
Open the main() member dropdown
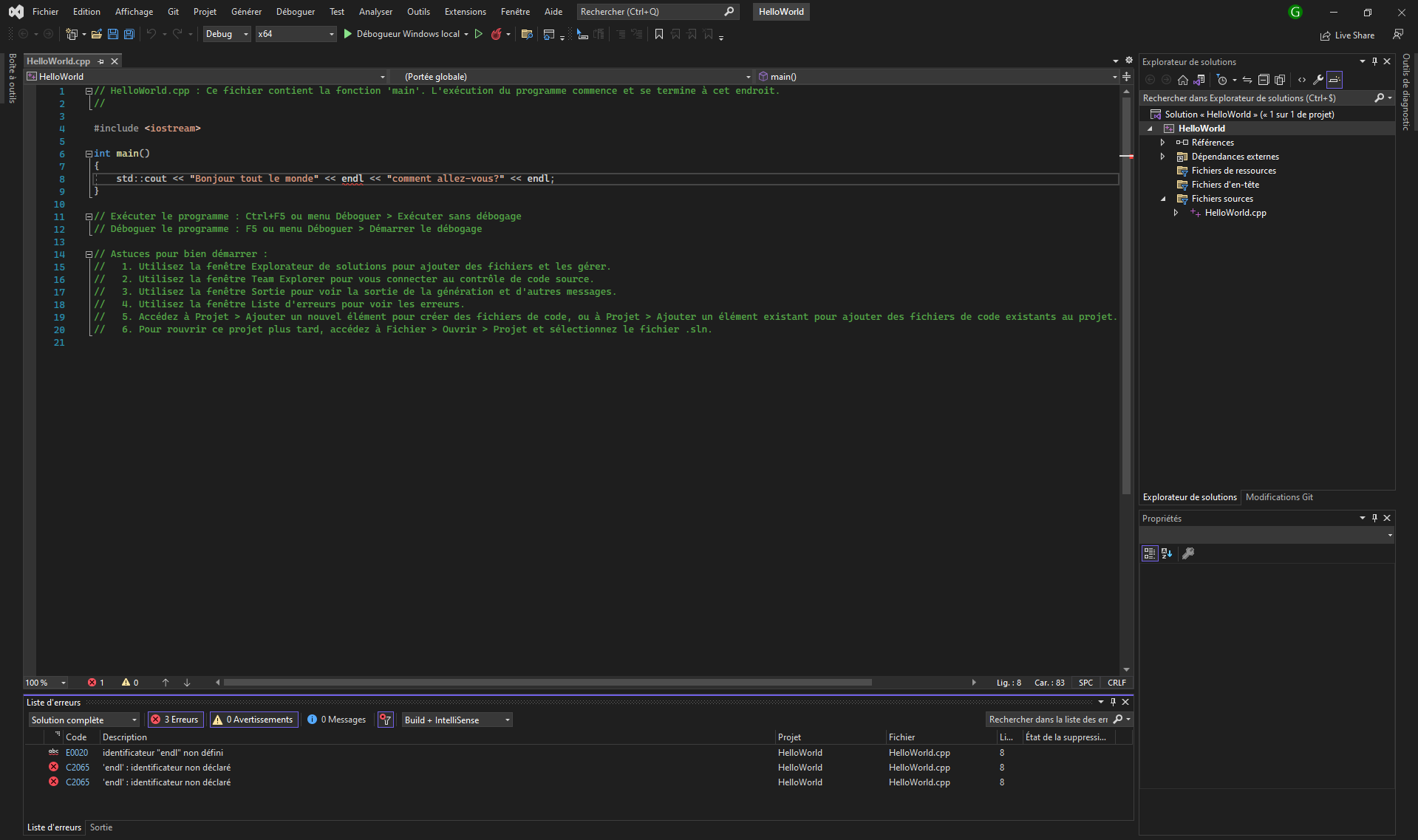(x=938, y=77)
